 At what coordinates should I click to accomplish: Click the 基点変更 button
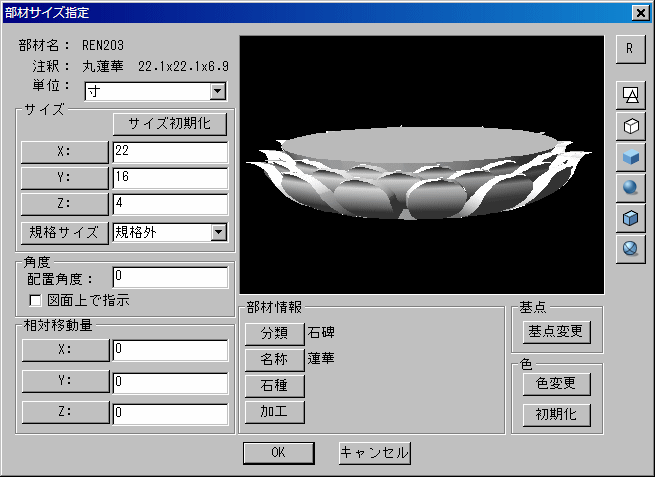click(x=556, y=332)
